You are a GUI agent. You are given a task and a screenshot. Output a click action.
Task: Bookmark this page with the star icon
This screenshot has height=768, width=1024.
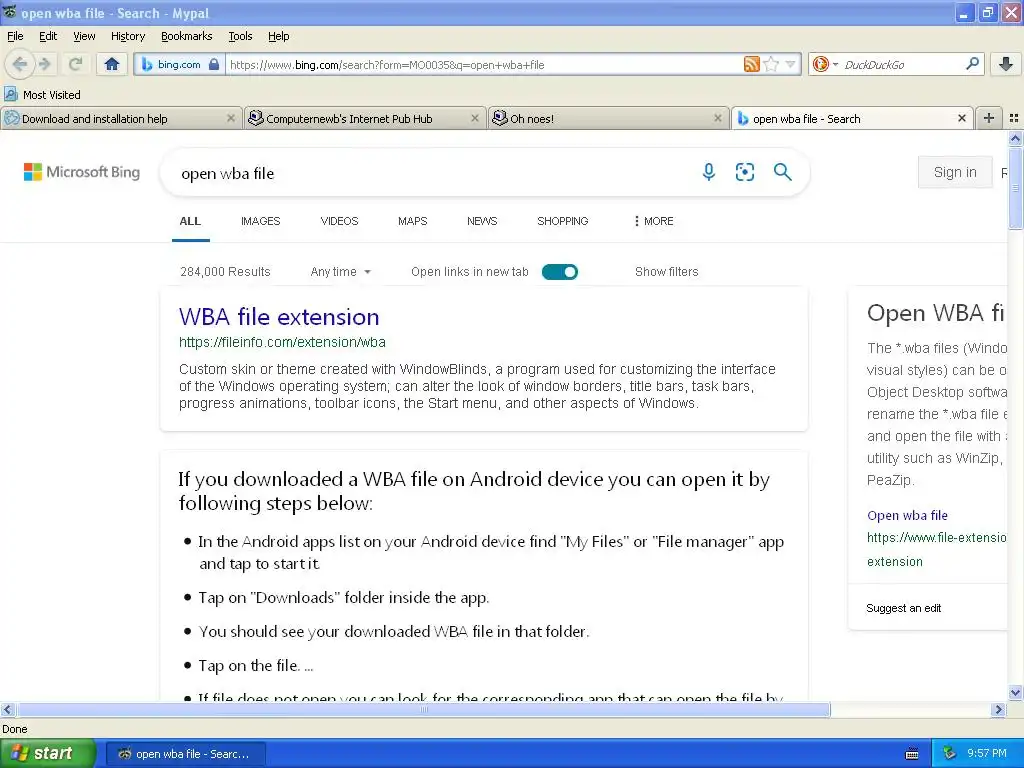[771, 64]
